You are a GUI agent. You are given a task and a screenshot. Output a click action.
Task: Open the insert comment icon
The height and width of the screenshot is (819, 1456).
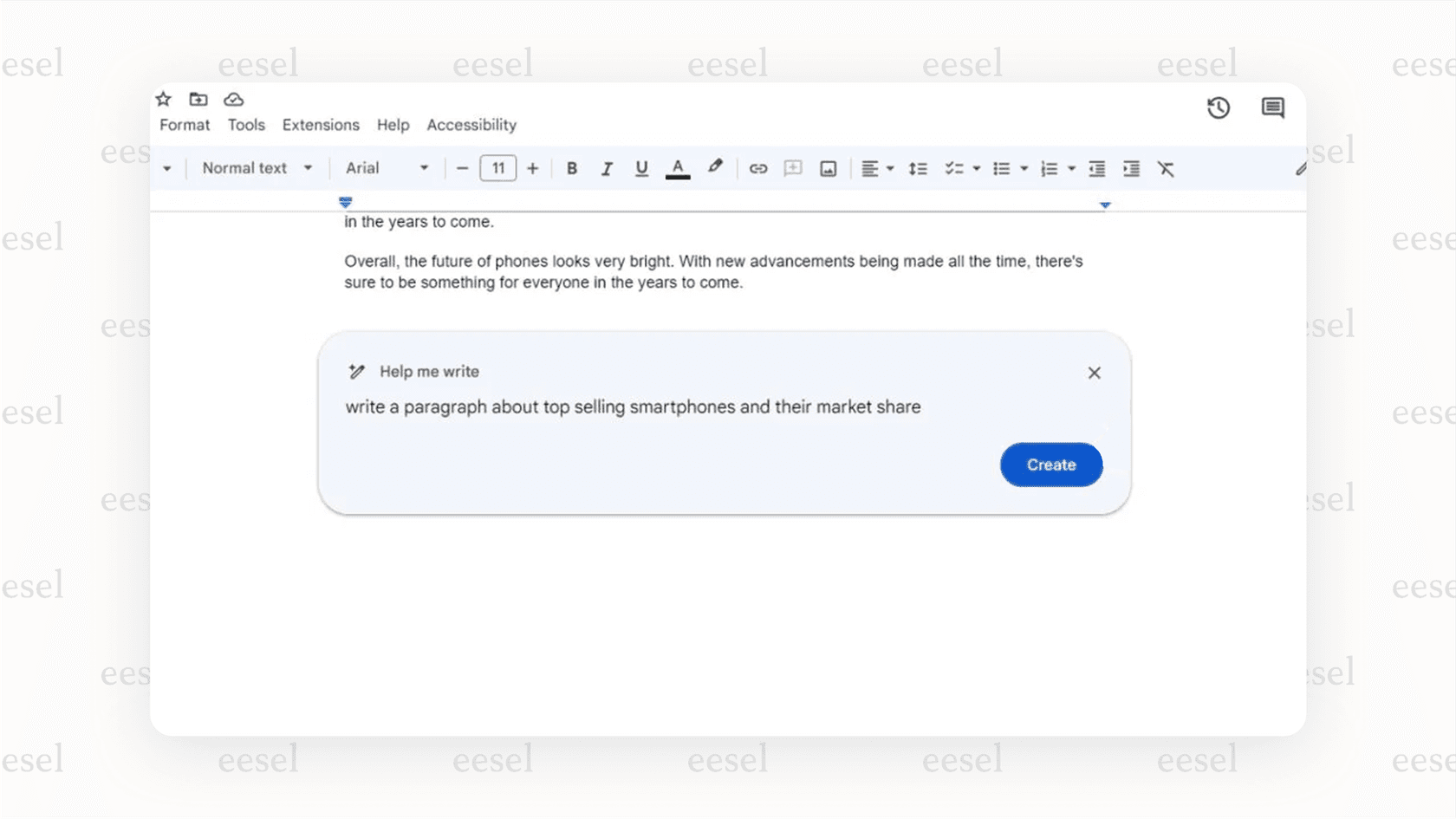792,168
